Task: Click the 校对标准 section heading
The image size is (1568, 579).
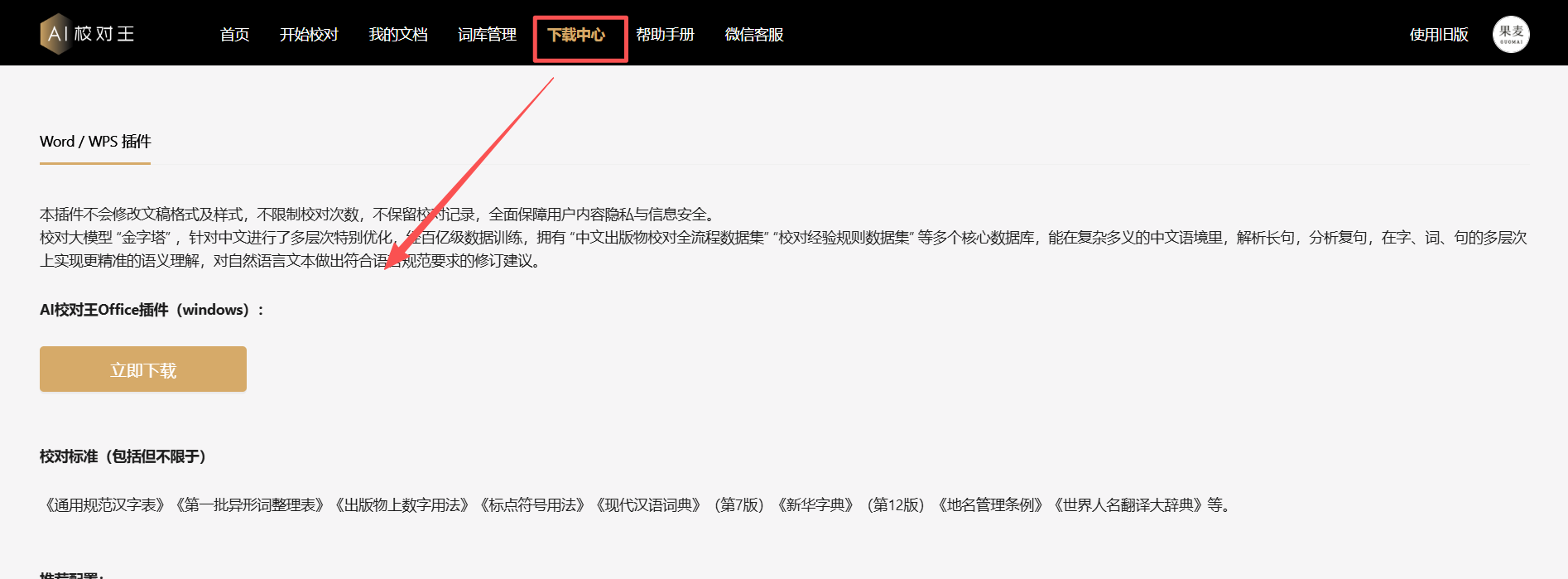Action: [124, 456]
